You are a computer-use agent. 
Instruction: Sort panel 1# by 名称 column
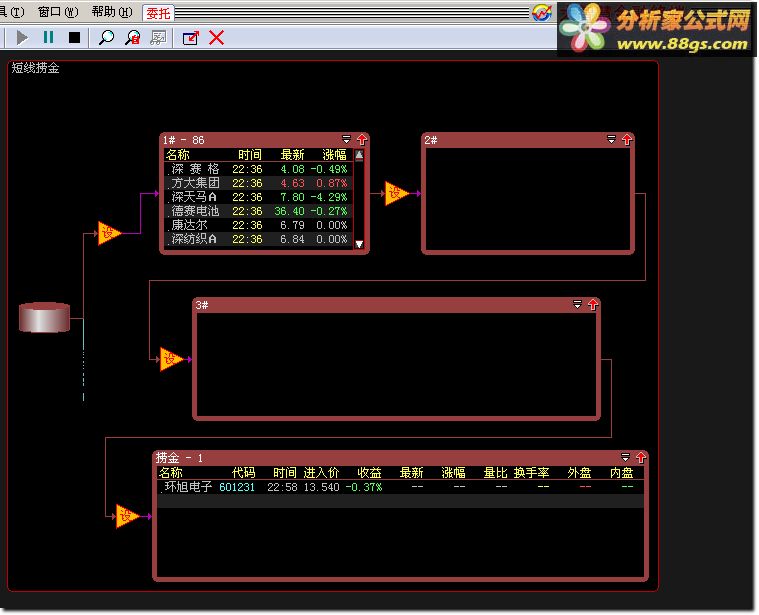(x=178, y=155)
